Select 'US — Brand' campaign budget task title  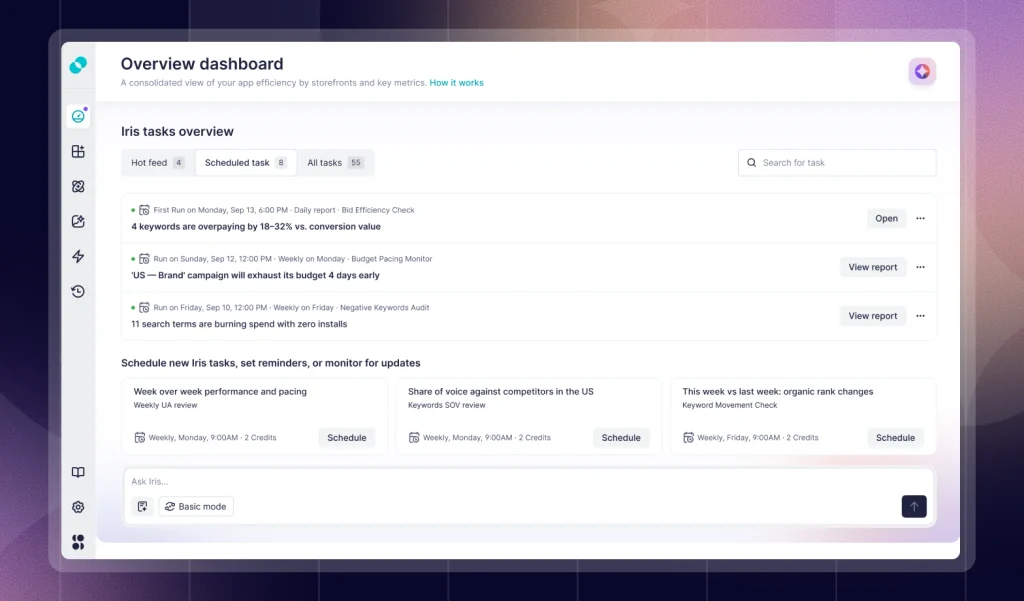255,275
